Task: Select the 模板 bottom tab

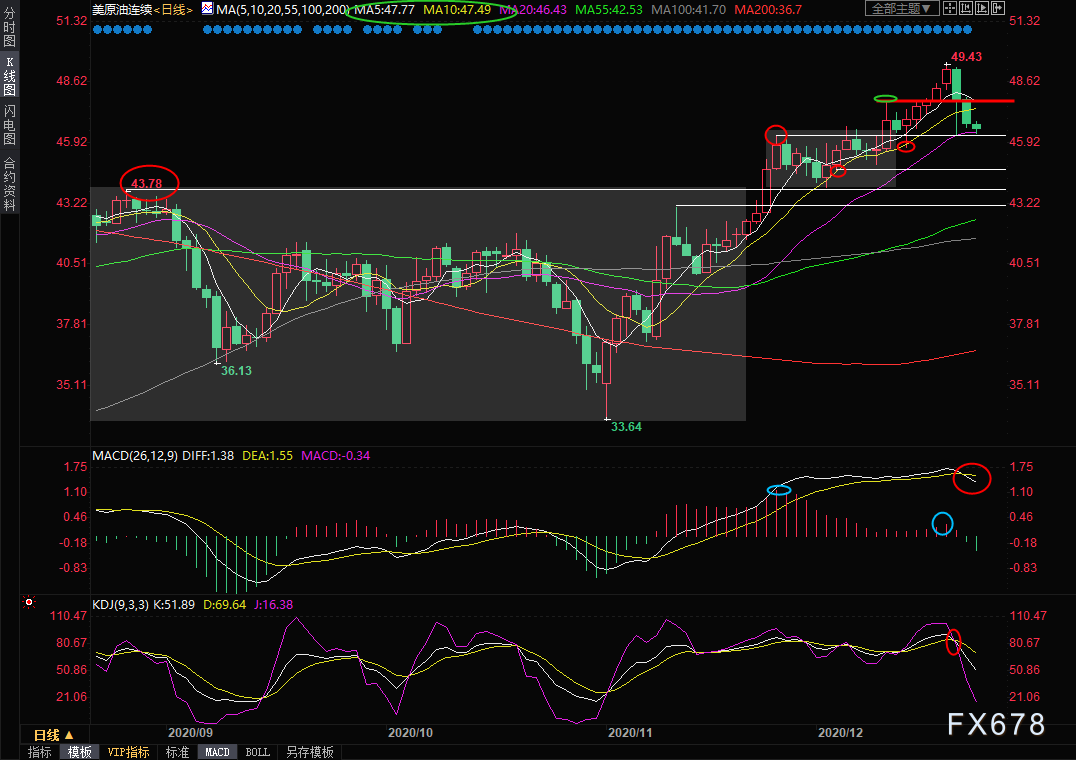Action: (x=80, y=752)
